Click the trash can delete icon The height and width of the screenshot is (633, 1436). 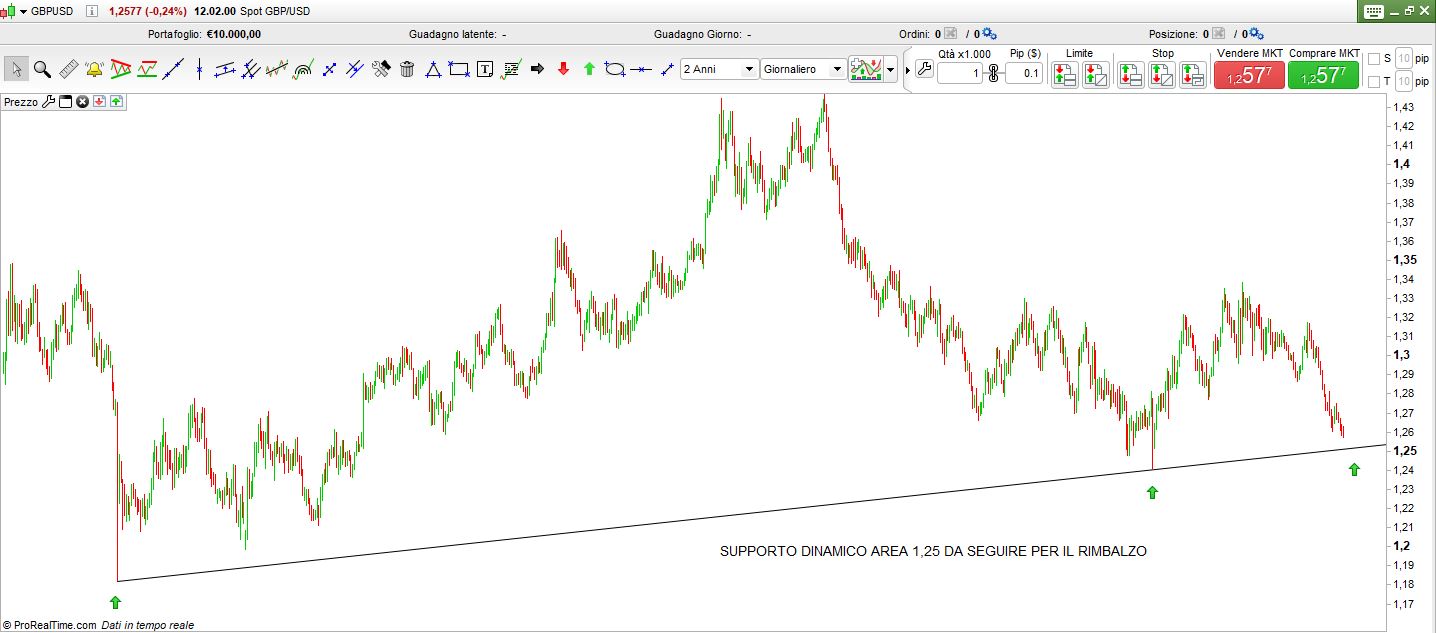407,69
